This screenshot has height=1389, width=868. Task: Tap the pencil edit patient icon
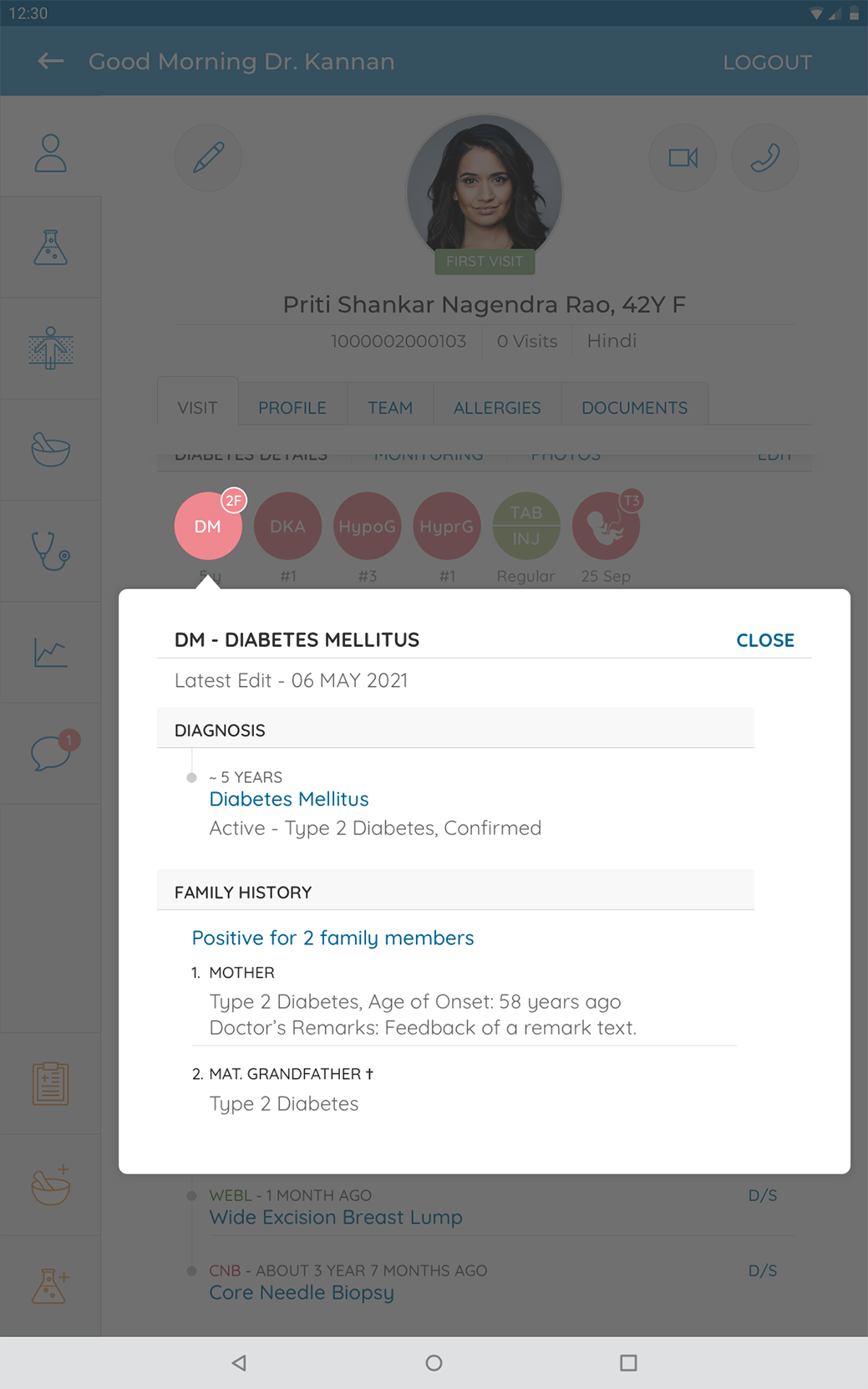[208, 158]
